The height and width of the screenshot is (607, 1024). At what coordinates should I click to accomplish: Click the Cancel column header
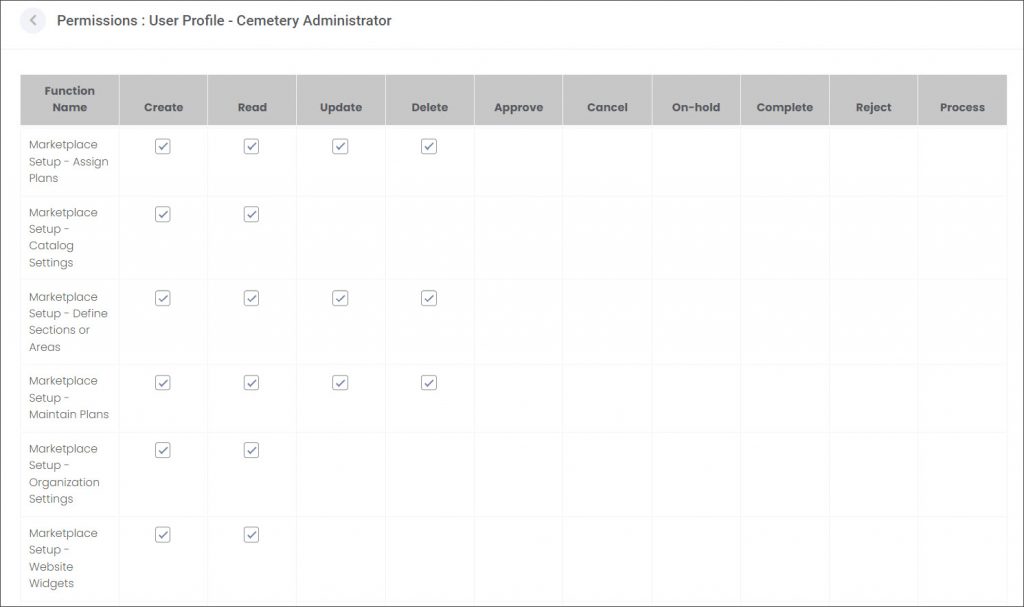(x=607, y=99)
